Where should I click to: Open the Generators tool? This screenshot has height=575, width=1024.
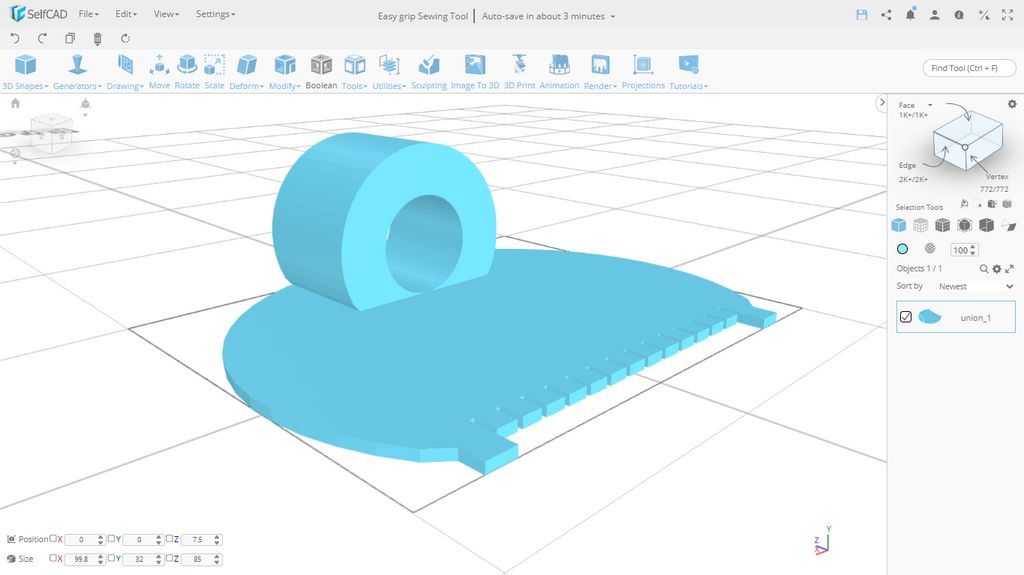[77, 73]
